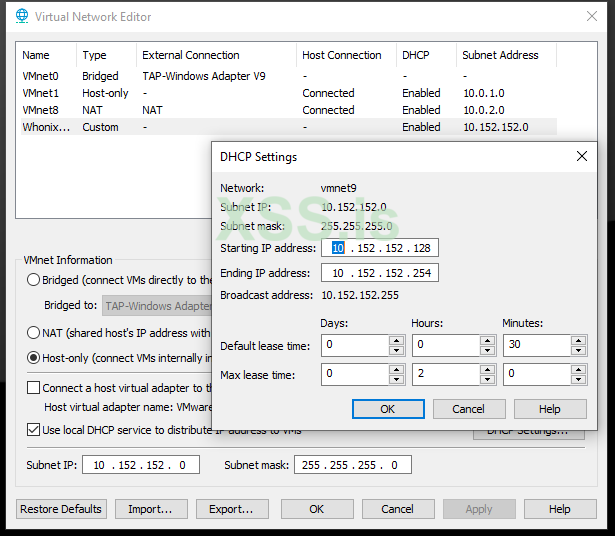Click the Restore Defaults button
This screenshot has width=615, height=536.
point(61,509)
